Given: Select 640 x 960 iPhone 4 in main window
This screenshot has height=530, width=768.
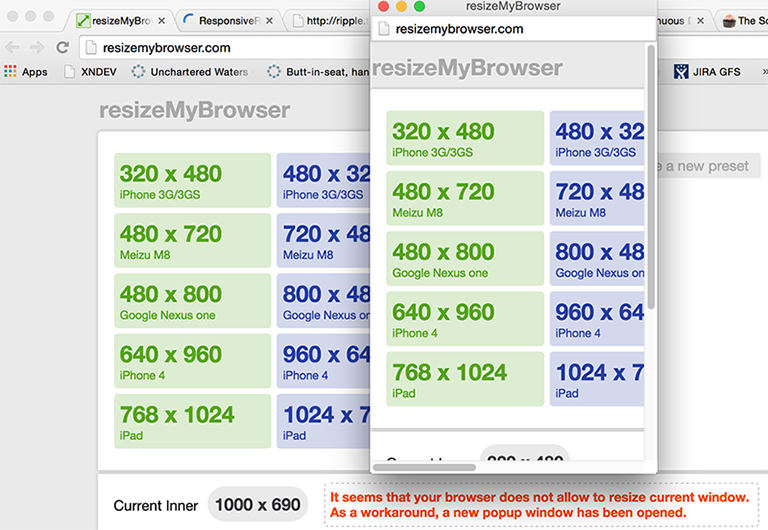Looking at the screenshot, I should coord(192,361).
